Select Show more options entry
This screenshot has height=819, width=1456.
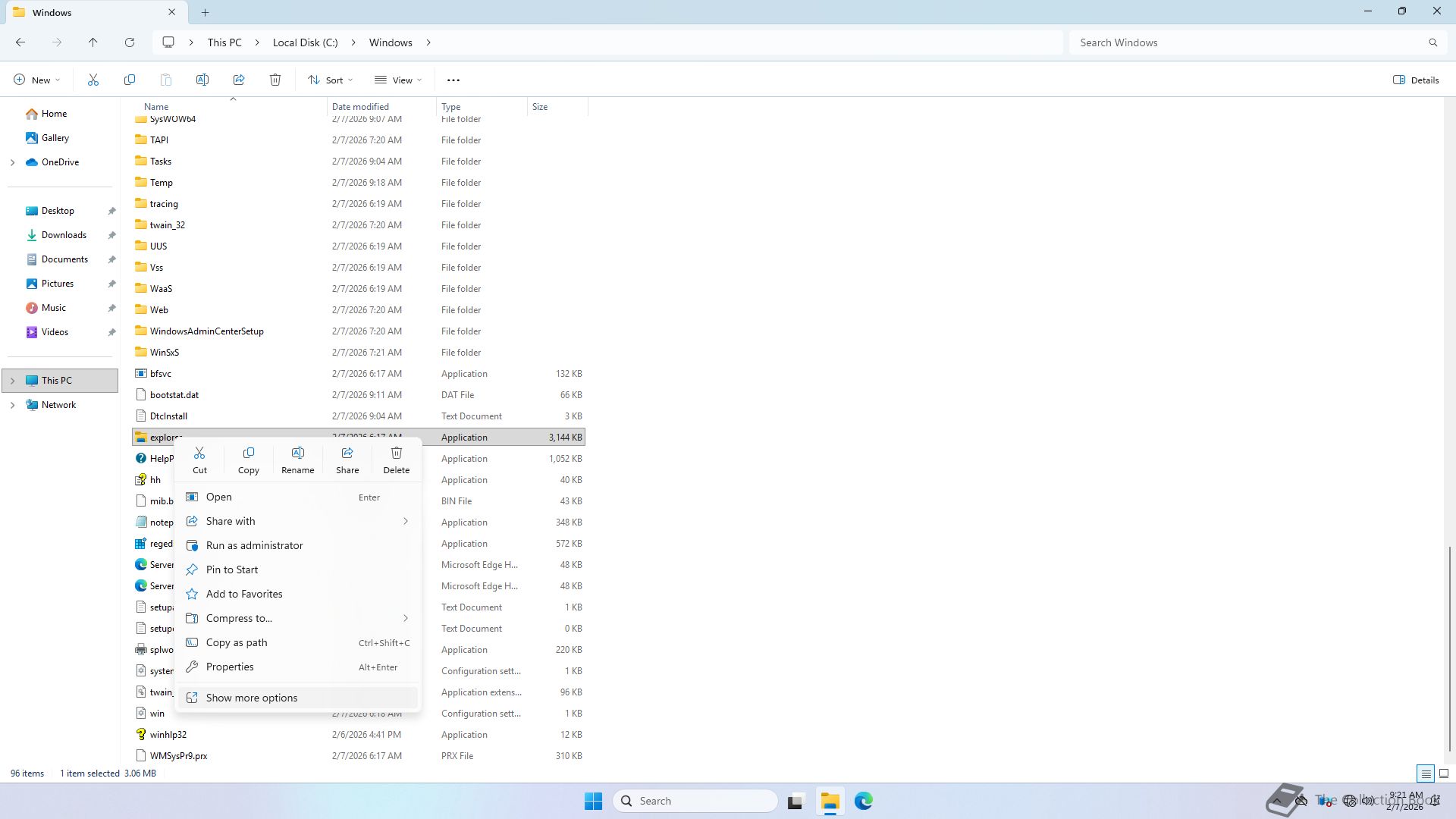pyautogui.click(x=252, y=698)
